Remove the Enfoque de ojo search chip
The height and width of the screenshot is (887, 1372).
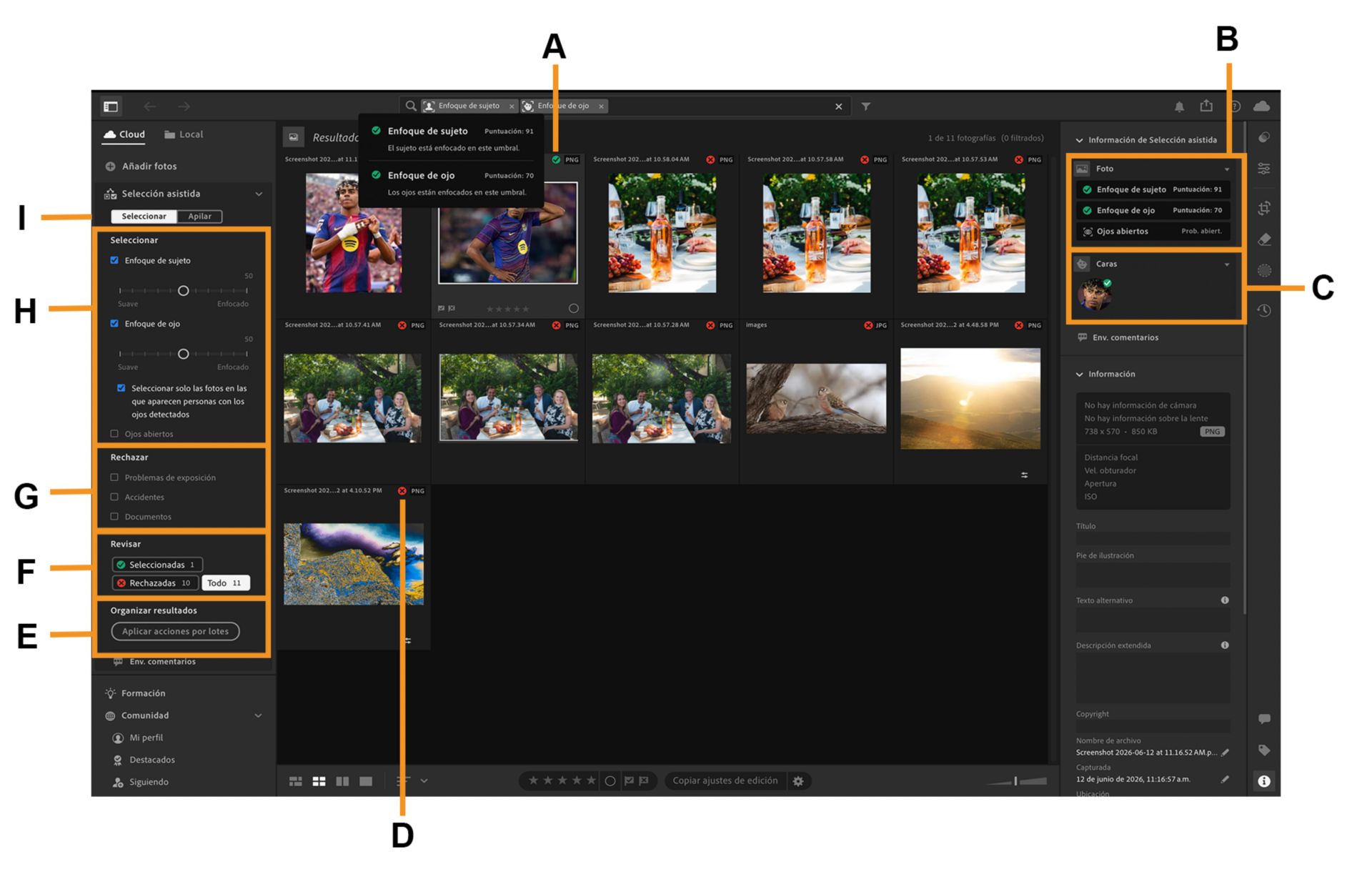pos(602,106)
